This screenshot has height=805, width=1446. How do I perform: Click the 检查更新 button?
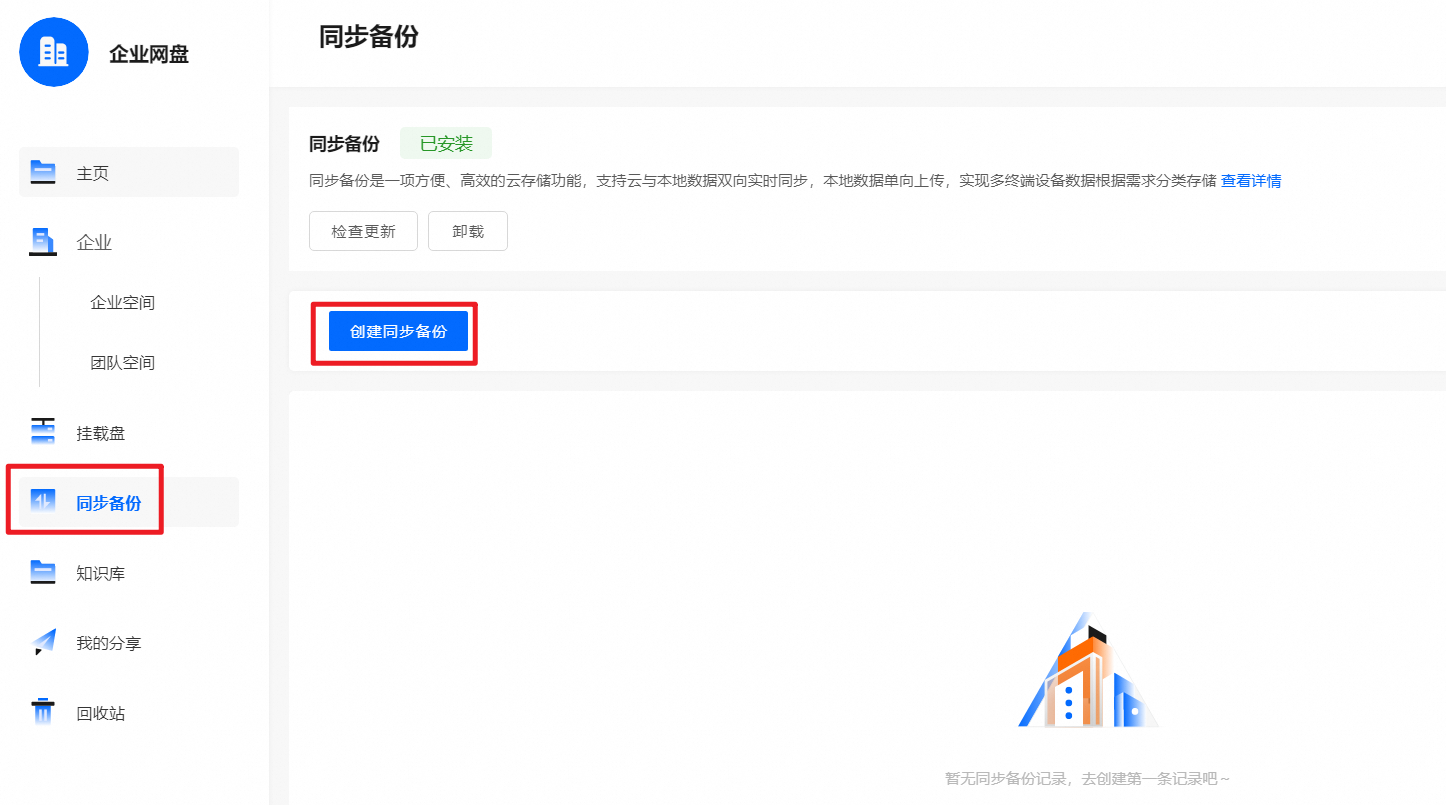click(x=363, y=231)
